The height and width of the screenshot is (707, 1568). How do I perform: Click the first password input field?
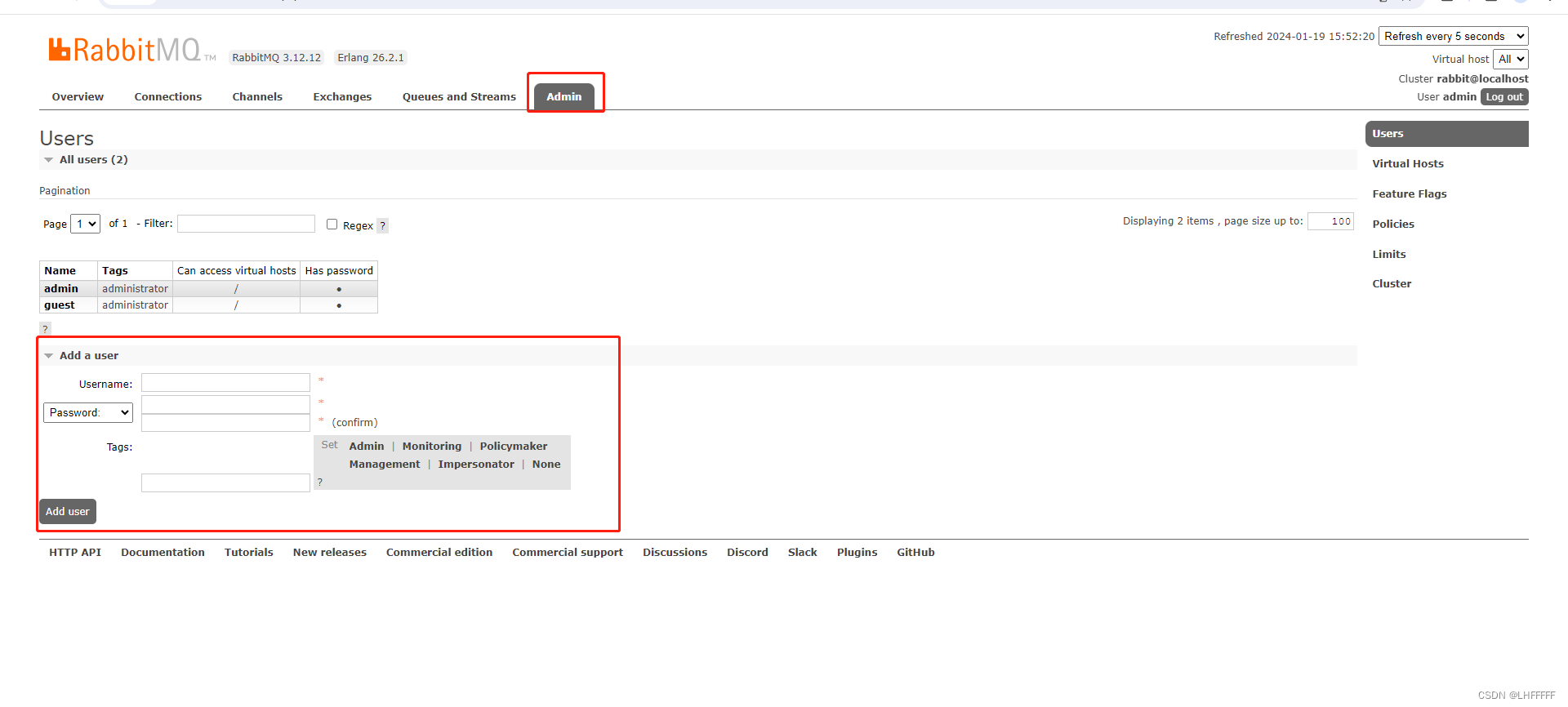225,404
